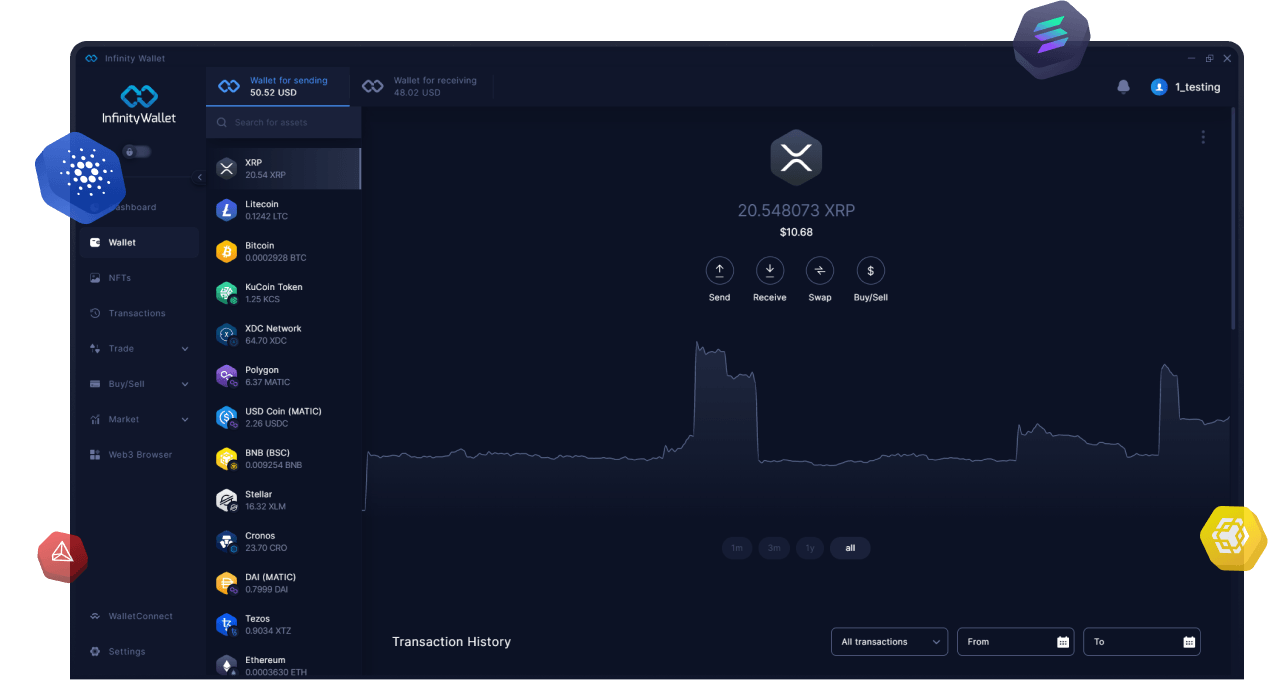Click the large XRP logo hexagon
Viewport: 1268px width, 680px height.
tap(796, 158)
